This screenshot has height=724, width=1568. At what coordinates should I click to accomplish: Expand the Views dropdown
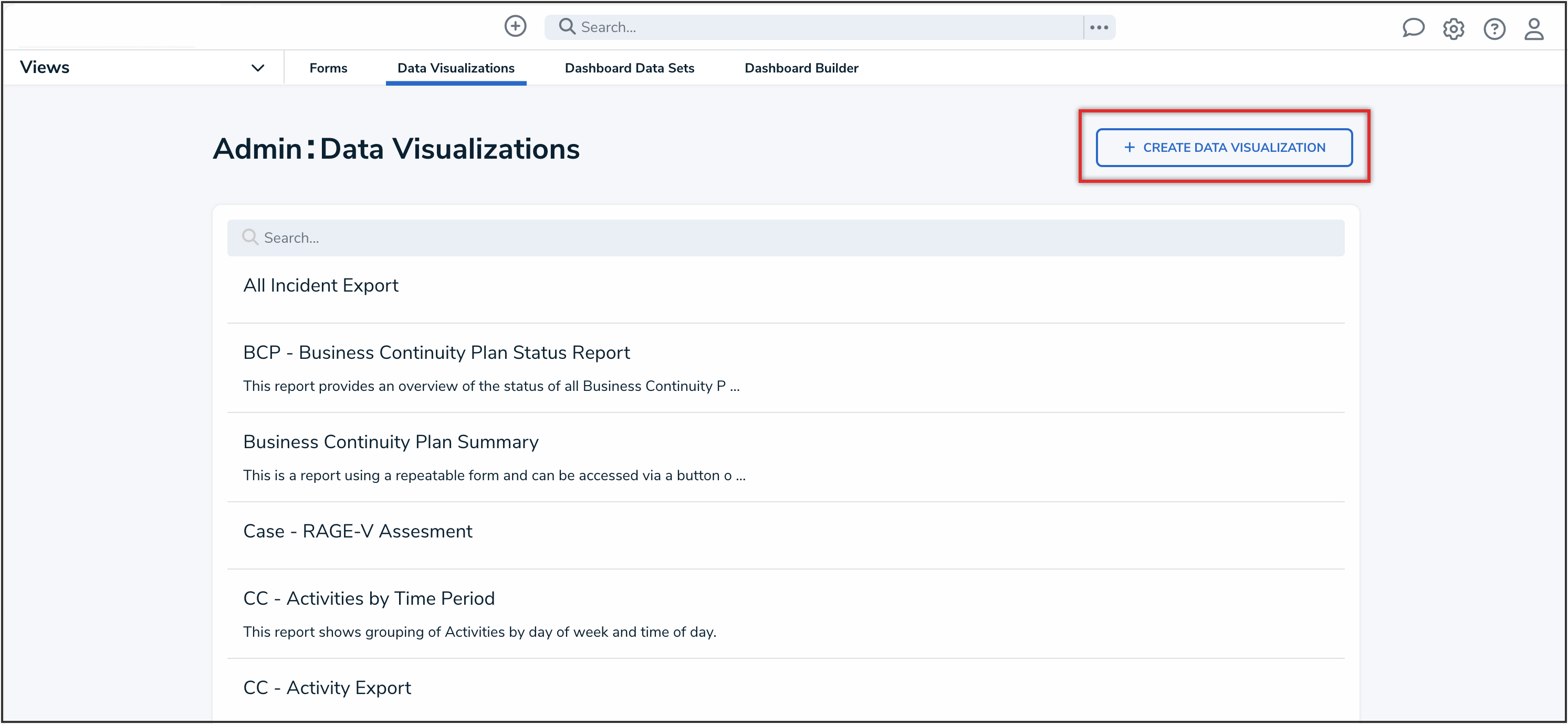257,68
